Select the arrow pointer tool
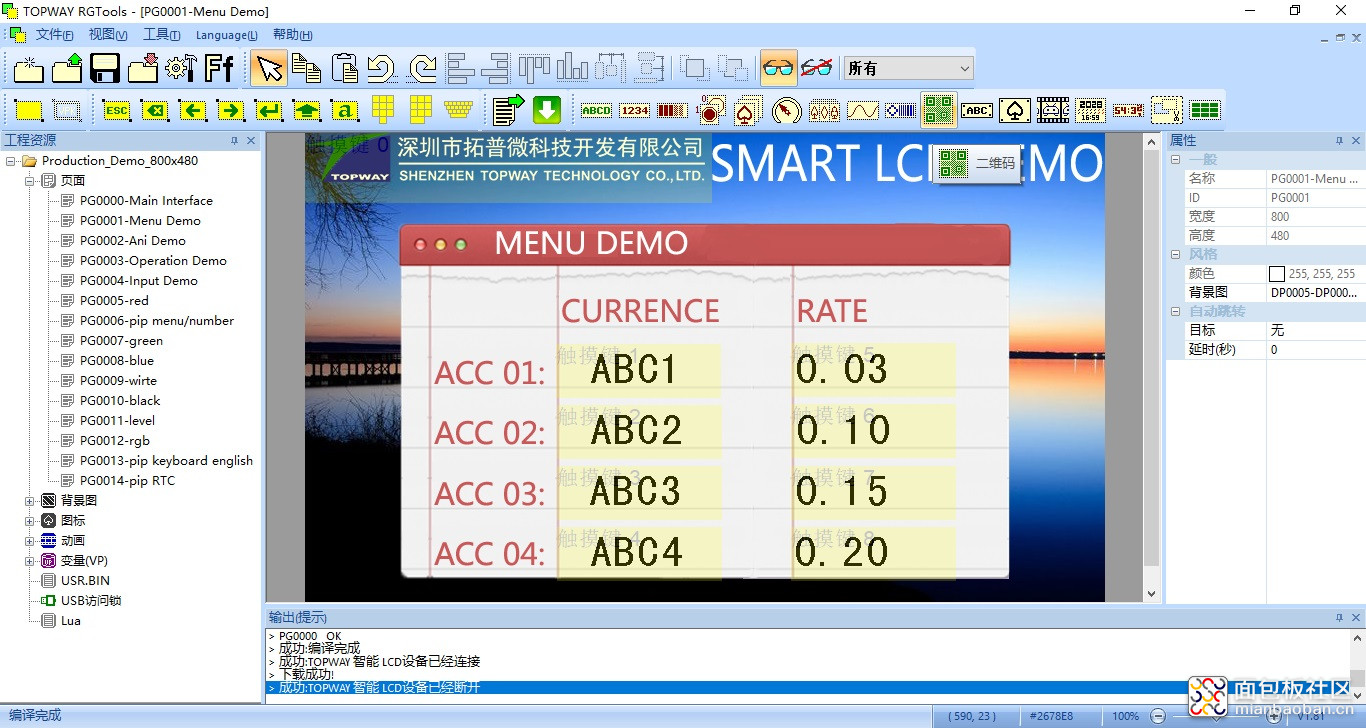 (268, 68)
